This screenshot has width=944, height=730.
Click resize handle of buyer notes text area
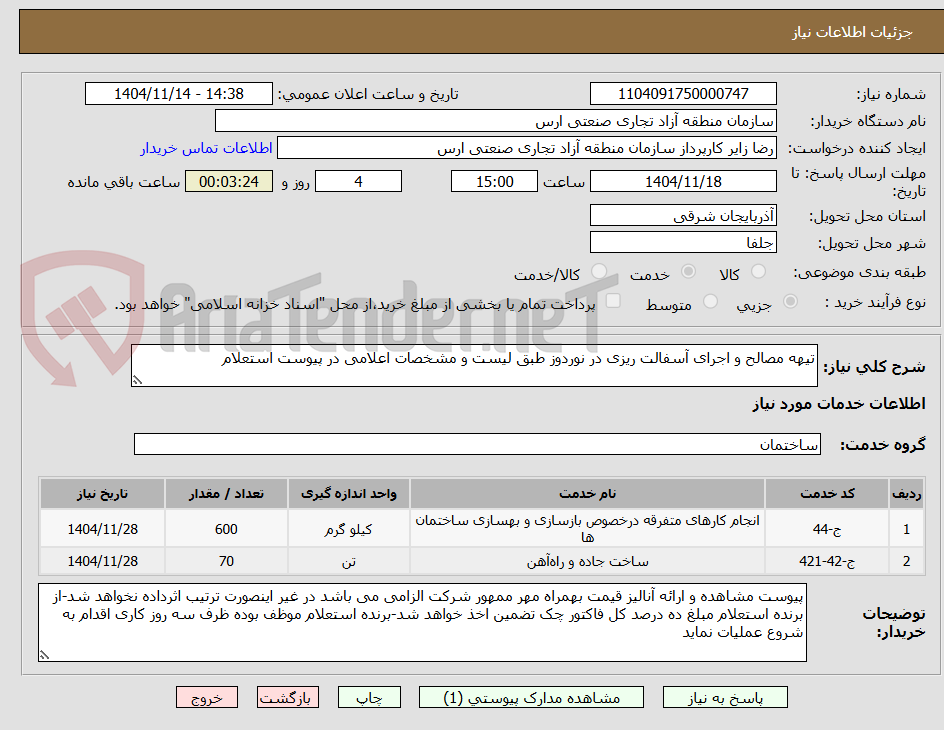pos(44,655)
